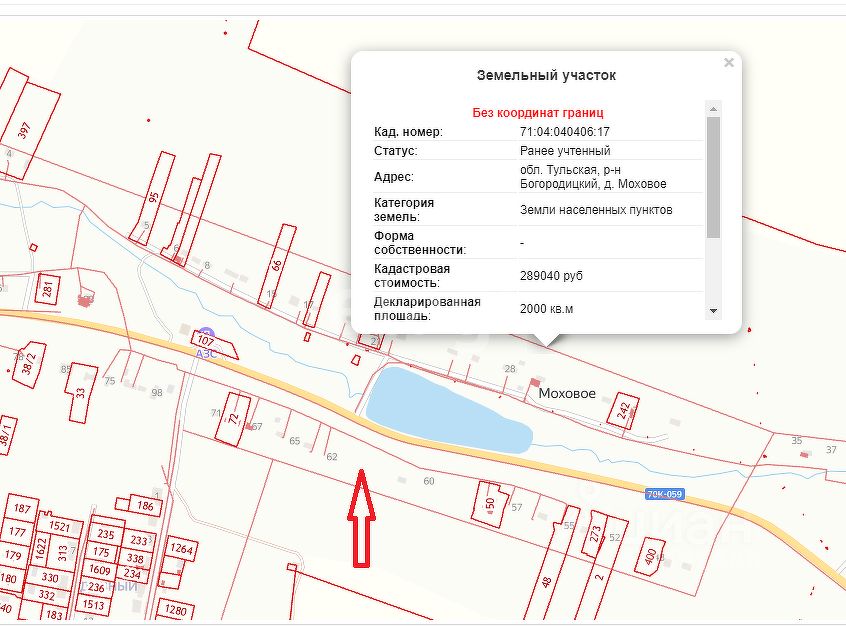Select parcel 72 on the map

pyautogui.click(x=233, y=418)
